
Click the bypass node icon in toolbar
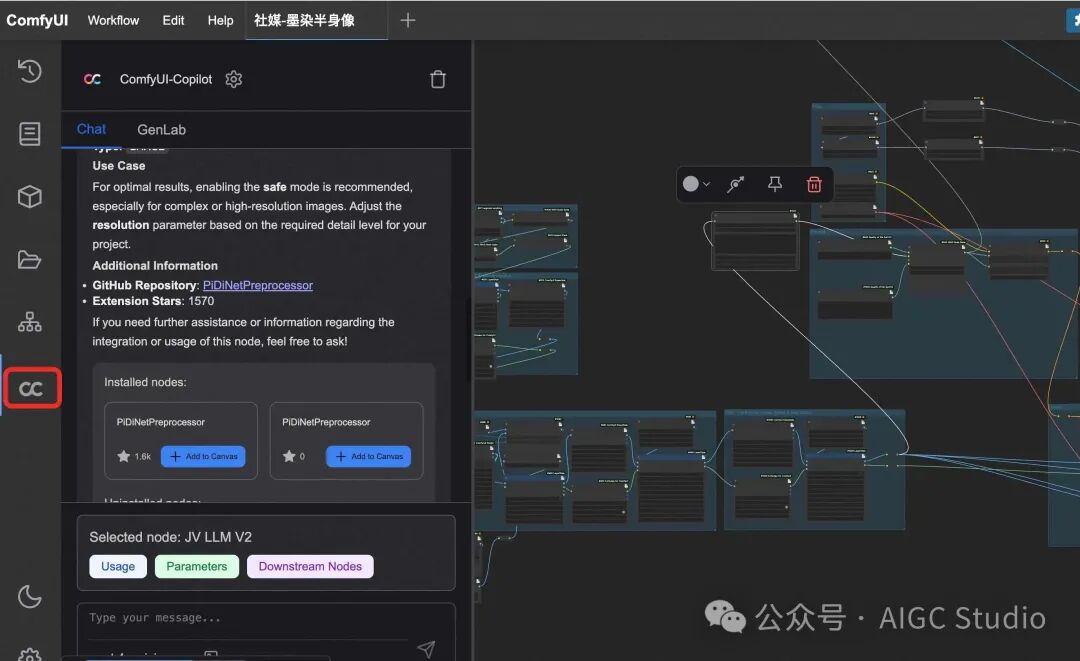click(736, 184)
